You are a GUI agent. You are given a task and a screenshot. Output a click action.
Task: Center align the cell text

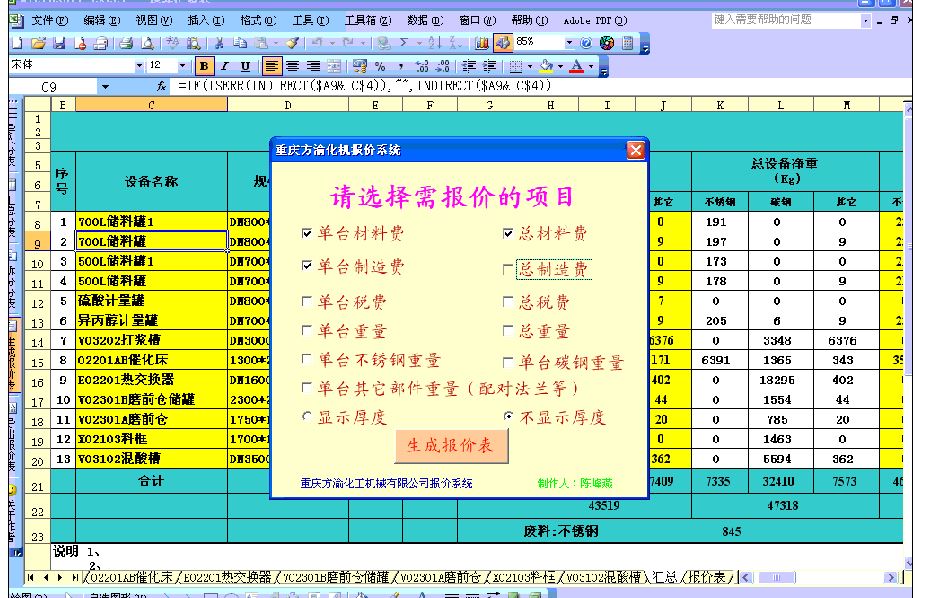(x=293, y=66)
